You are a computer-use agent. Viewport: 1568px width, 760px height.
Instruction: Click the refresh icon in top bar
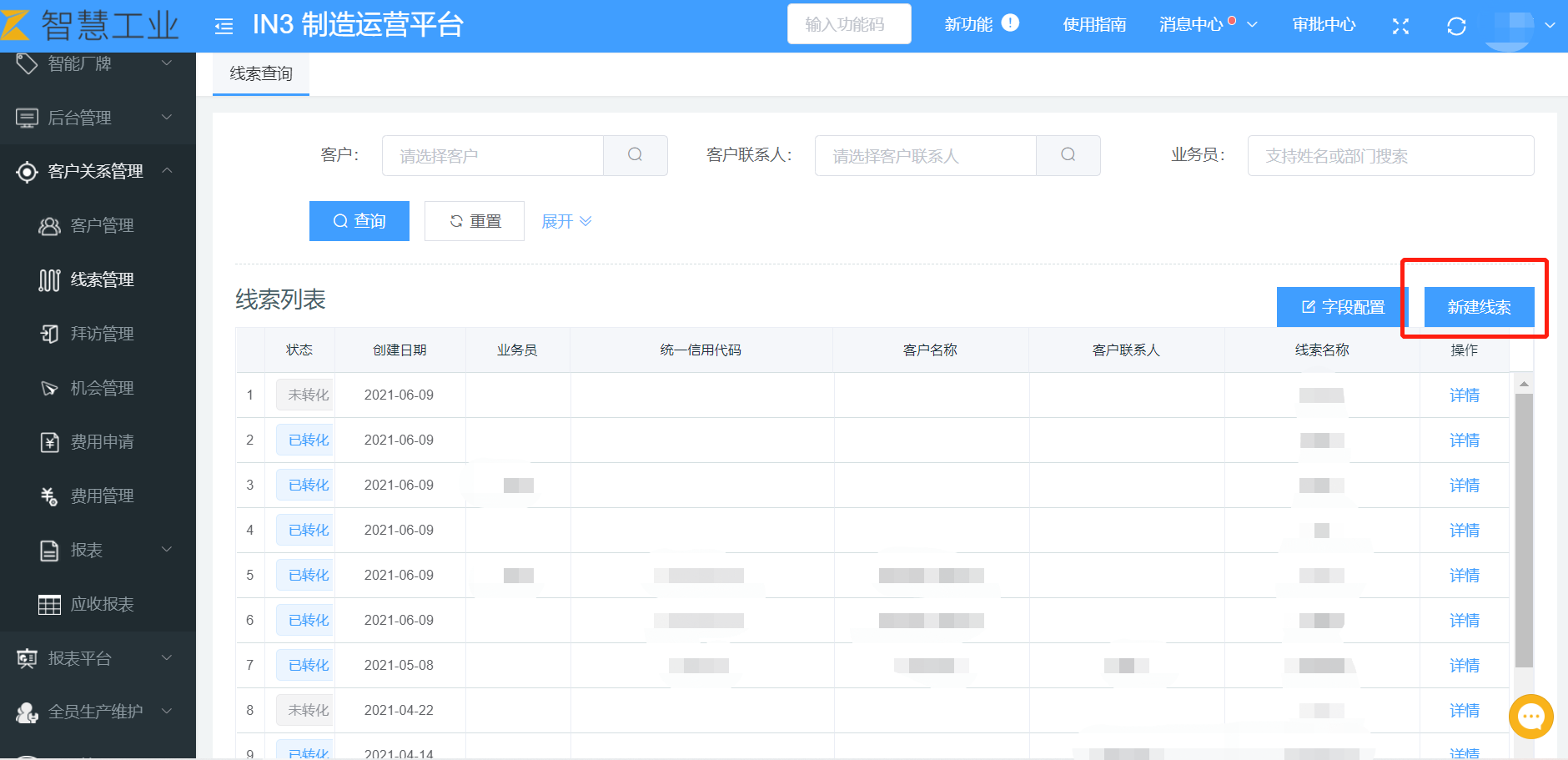[x=1456, y=26]
